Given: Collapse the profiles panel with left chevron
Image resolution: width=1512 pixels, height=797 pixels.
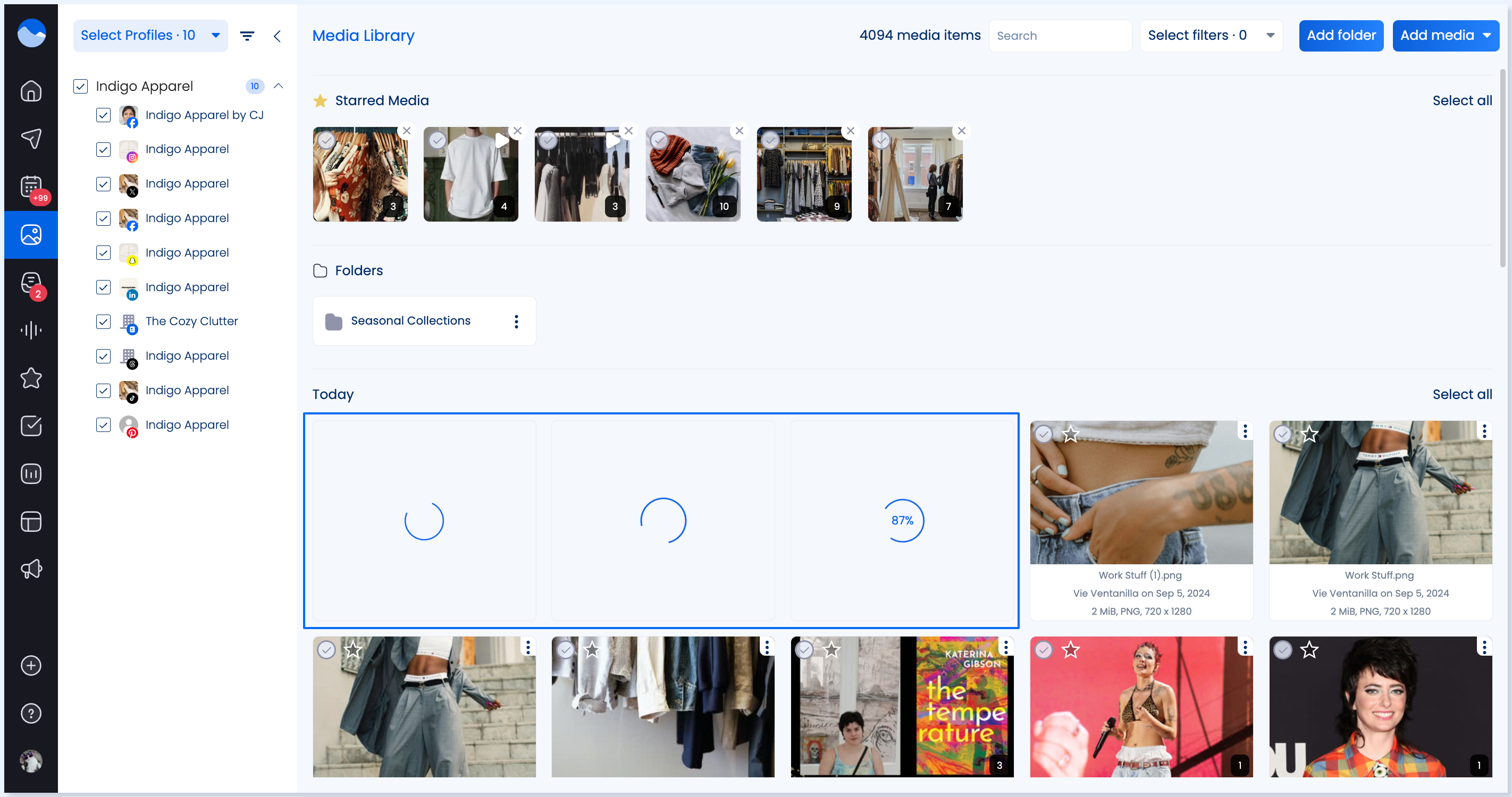Looking at the screenshot, I should point(277,36).
